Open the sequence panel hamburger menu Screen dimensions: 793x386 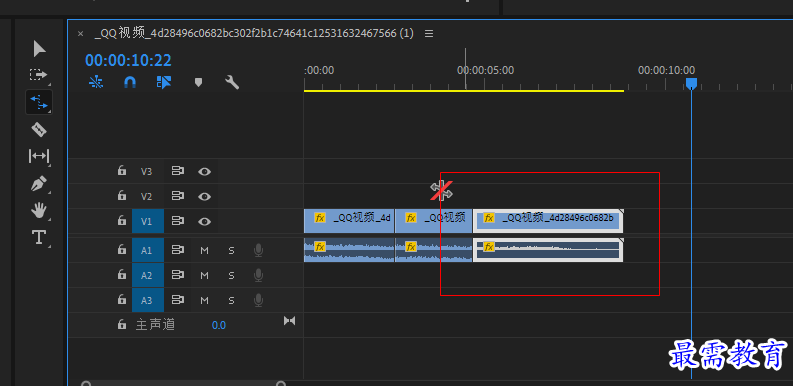pyautogui.click(x=429, y=34)
